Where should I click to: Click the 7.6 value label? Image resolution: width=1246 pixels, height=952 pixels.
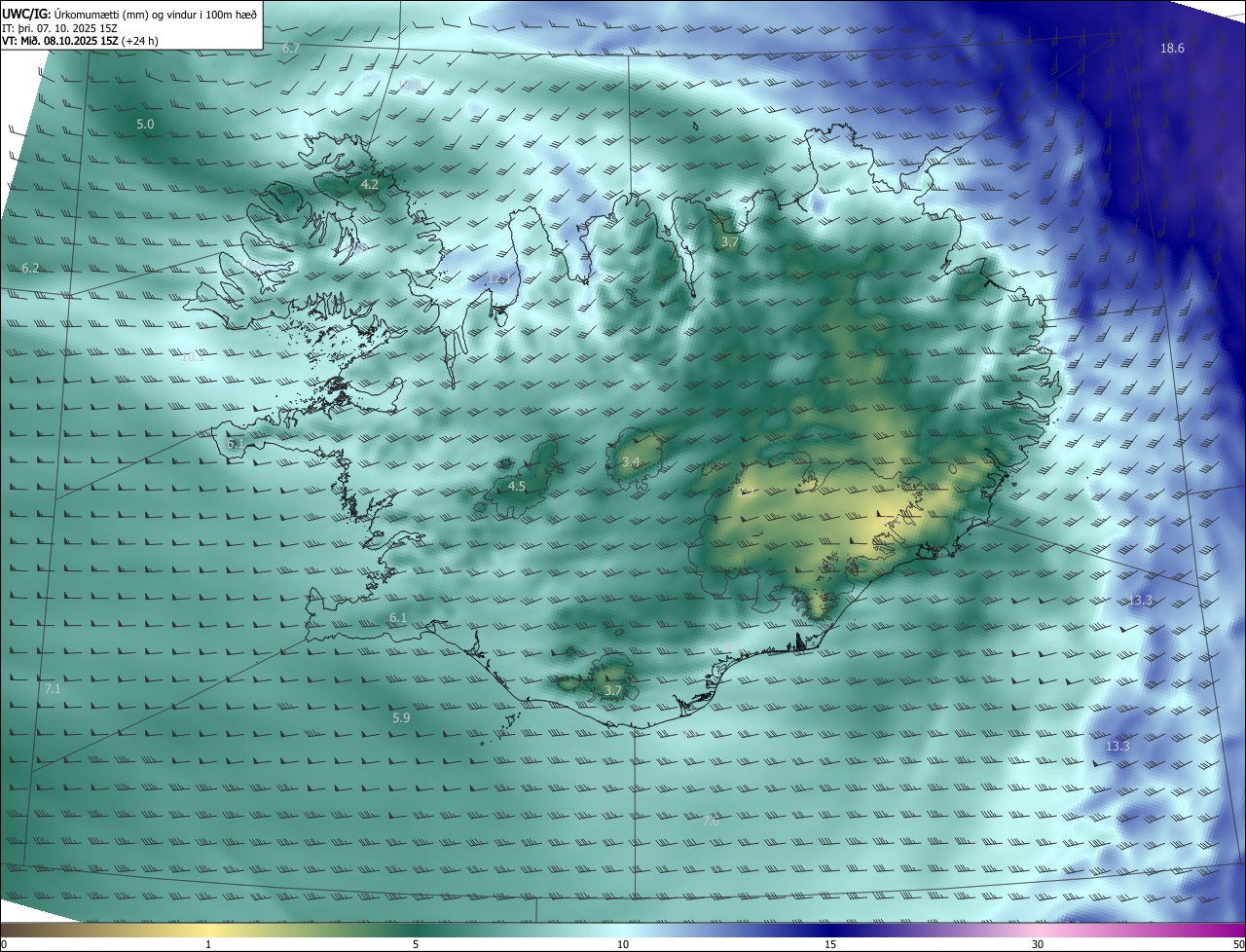[x=711, y=821]
